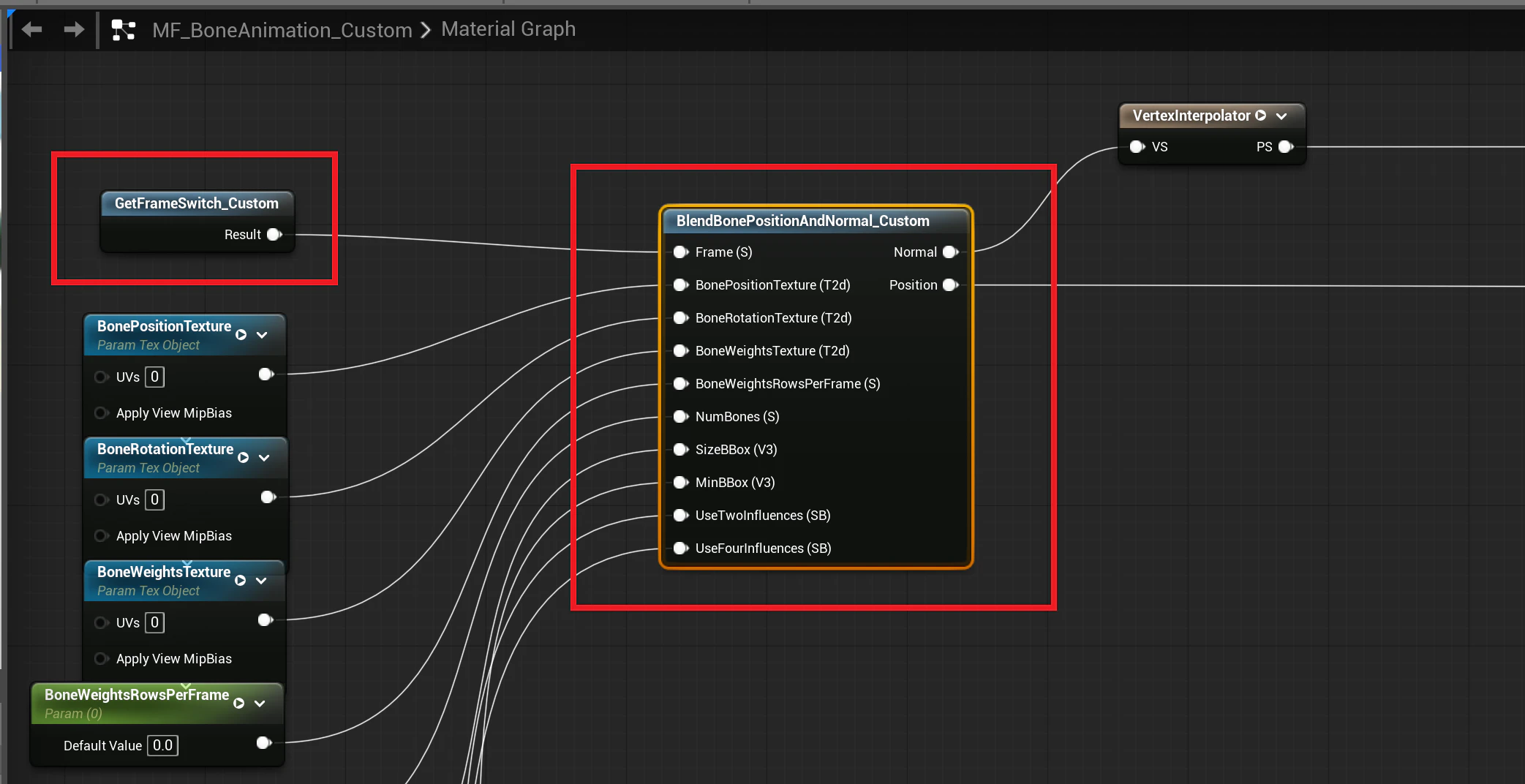Click BoneWeightsRowsPerFrame (S) input pin

[681, 384]
